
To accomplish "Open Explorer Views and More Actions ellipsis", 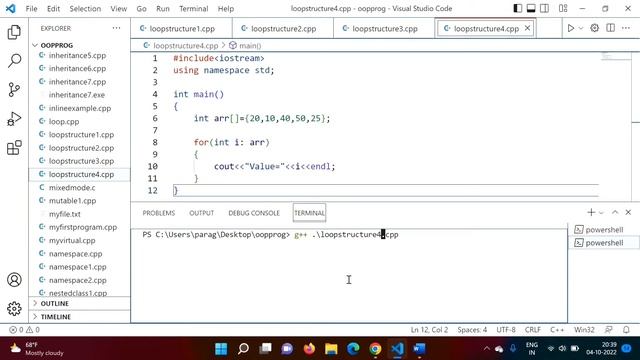I will [x=116, y=28].
